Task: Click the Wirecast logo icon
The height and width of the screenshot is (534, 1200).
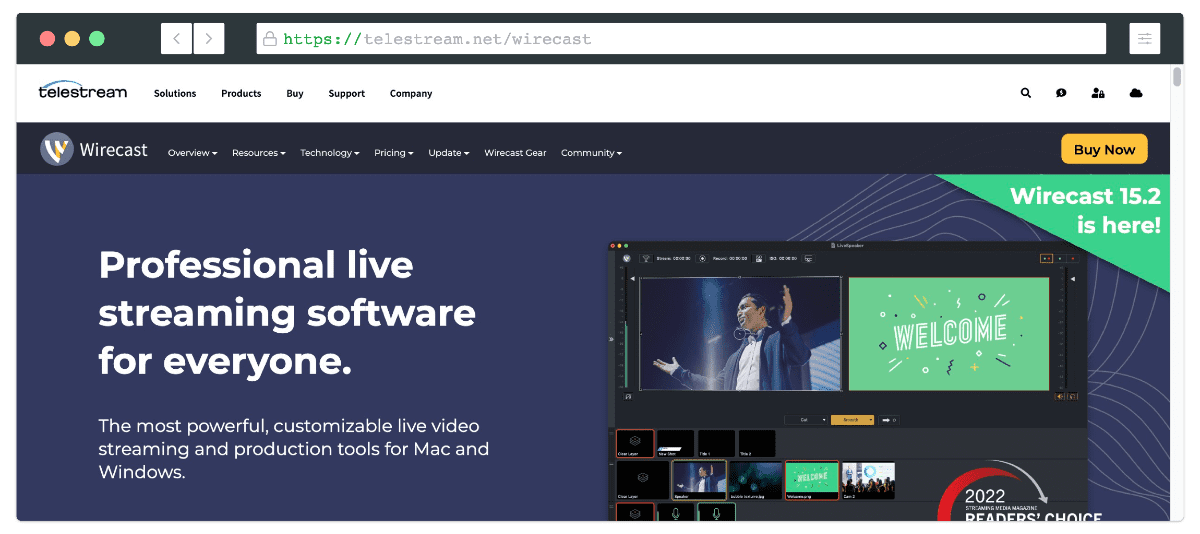Action: point(57,149)
